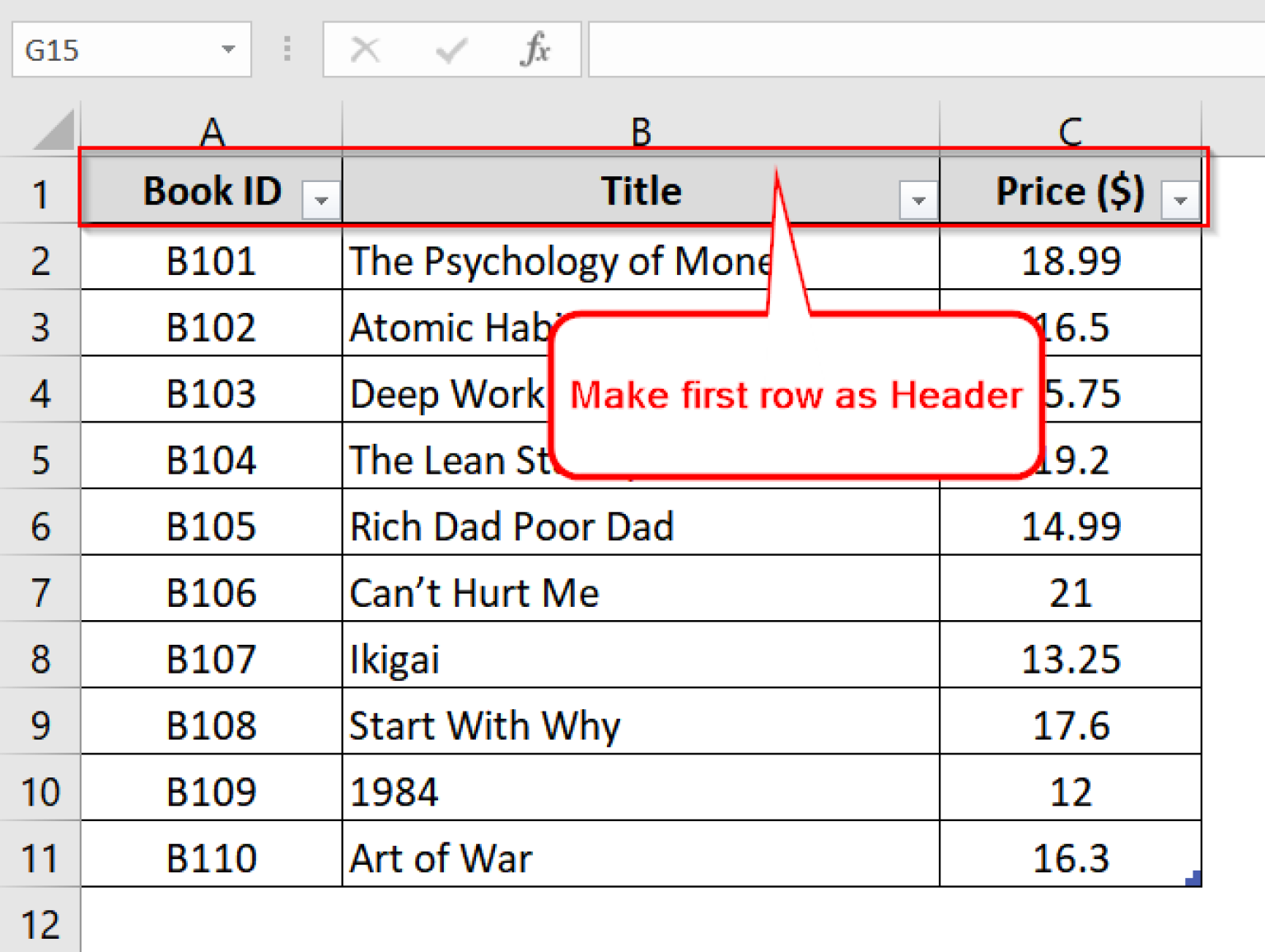1265x952 pixels.
Task: Click the Enter checkmark icon in formula bar
Action: 450,50
